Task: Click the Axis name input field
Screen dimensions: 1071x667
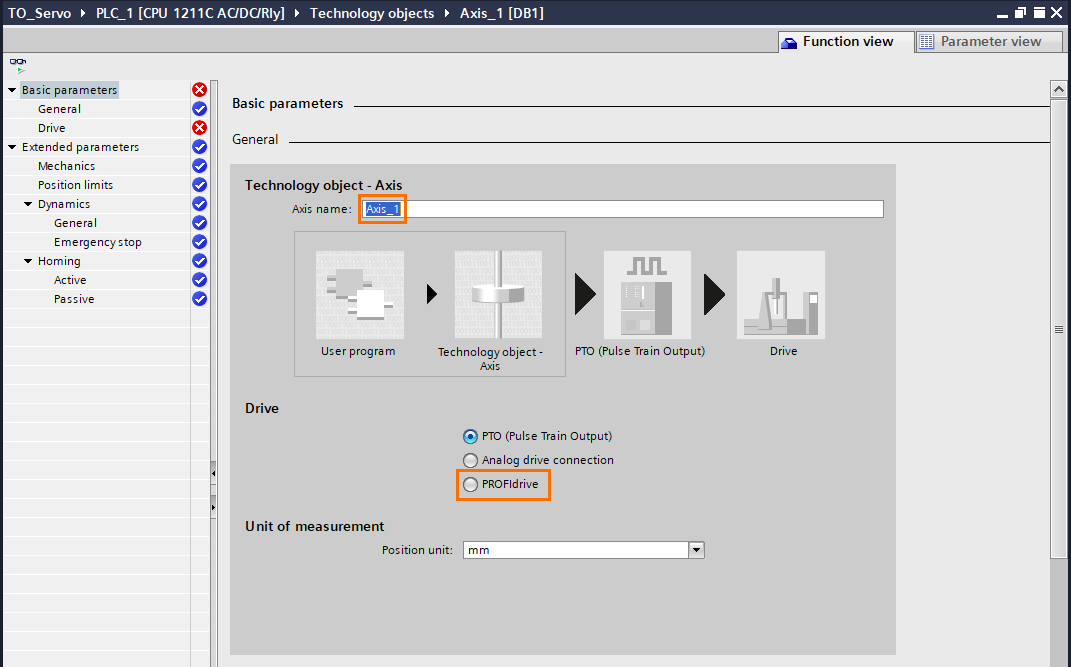Action: click(622, 209)
